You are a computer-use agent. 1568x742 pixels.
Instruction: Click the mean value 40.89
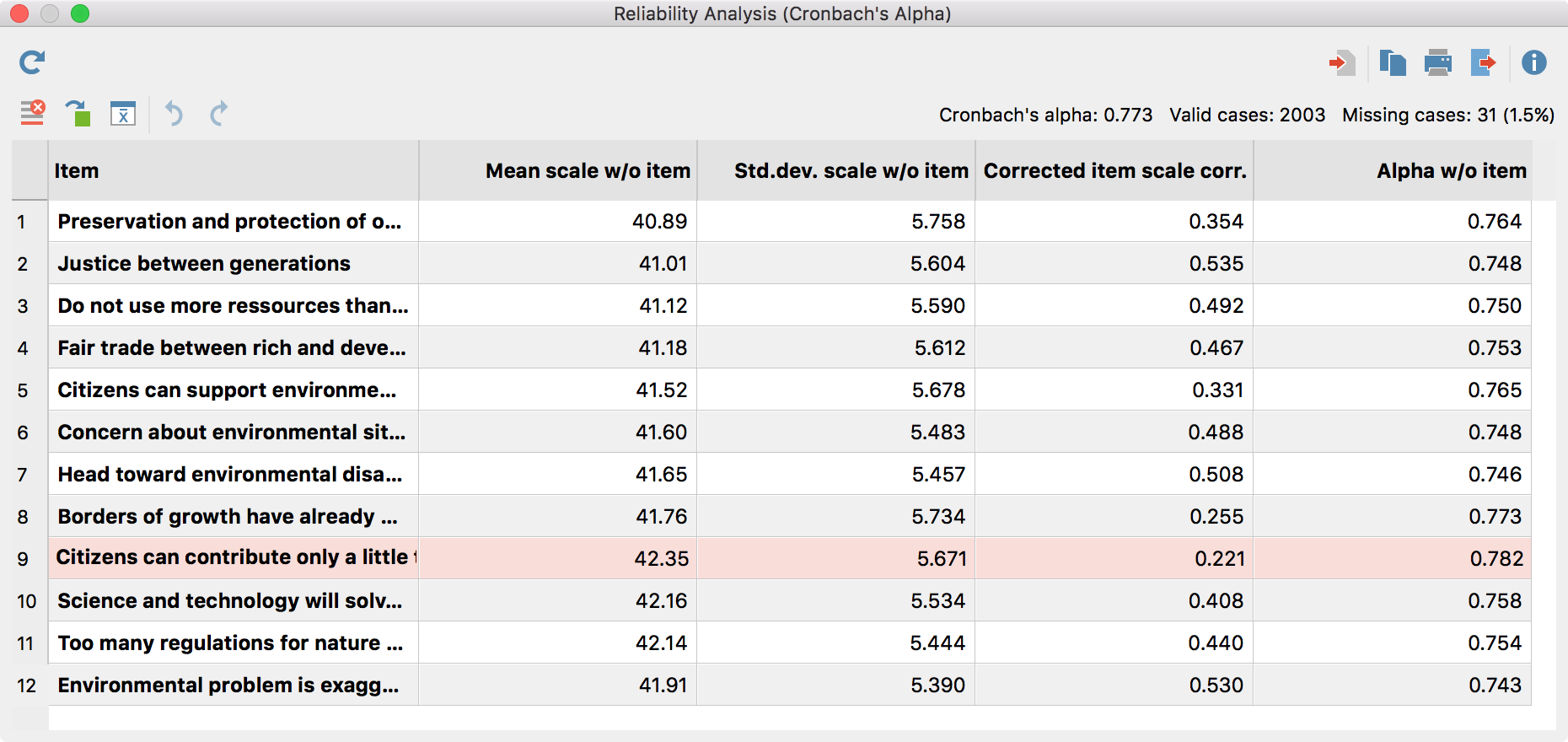(x=659, y=222)
